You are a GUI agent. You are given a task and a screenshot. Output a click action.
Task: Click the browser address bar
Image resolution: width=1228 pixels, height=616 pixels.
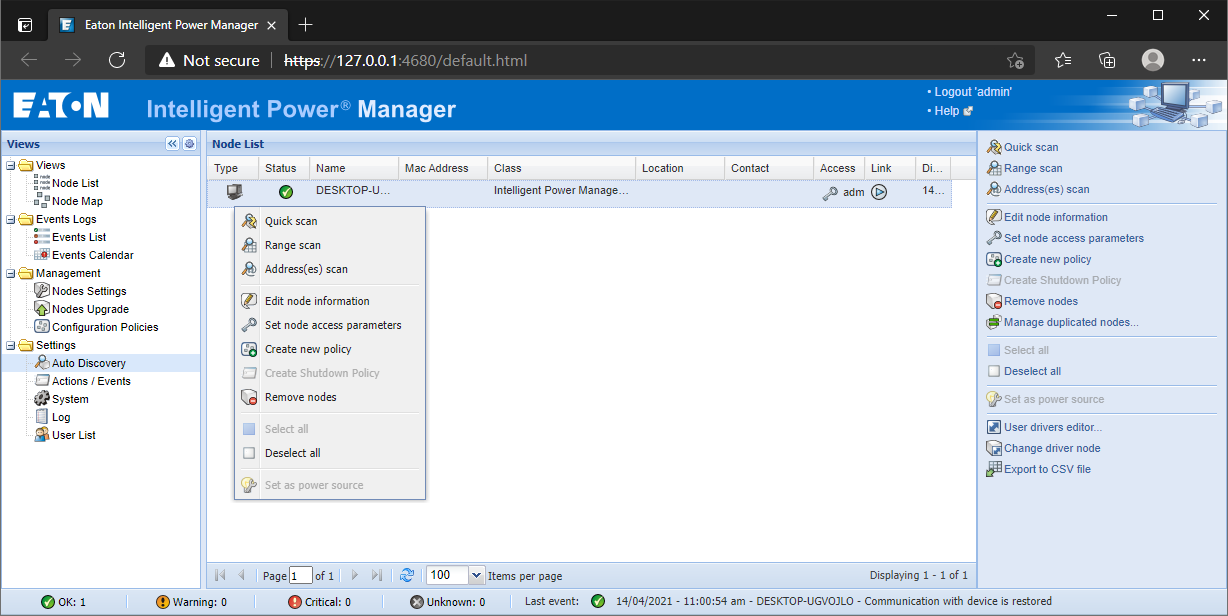point(590,60)
